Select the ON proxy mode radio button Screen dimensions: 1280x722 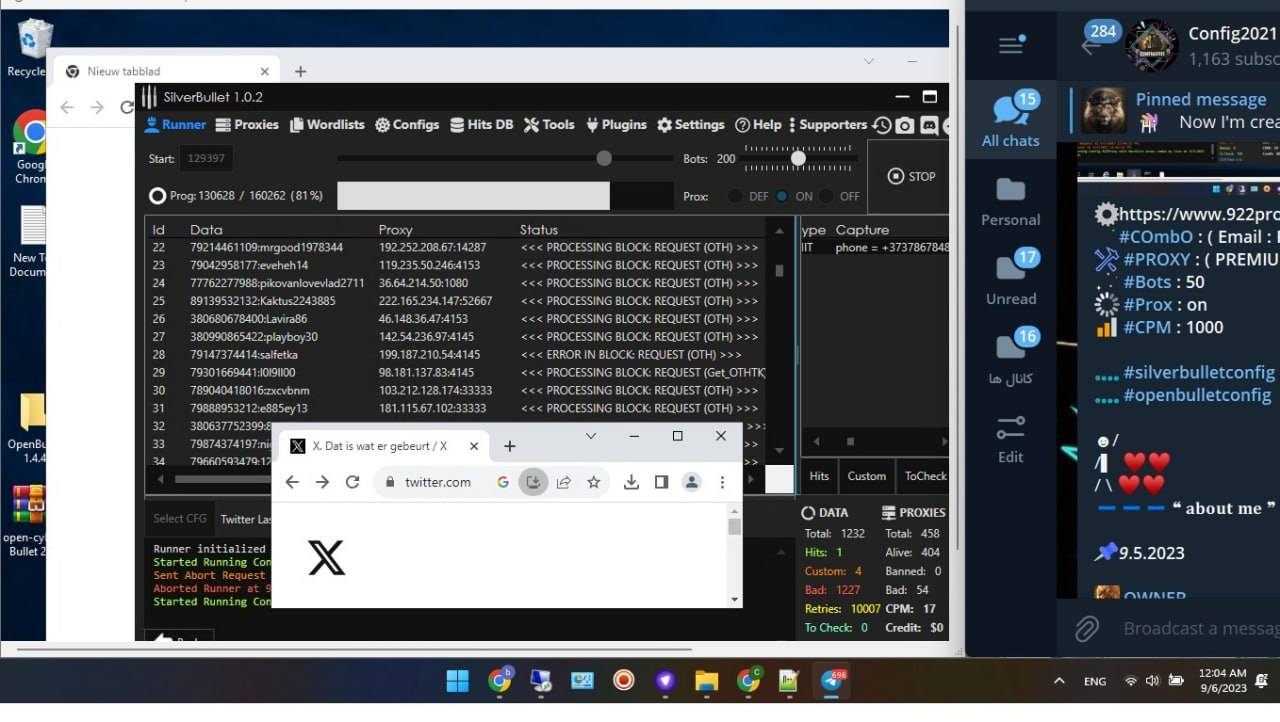781,196
